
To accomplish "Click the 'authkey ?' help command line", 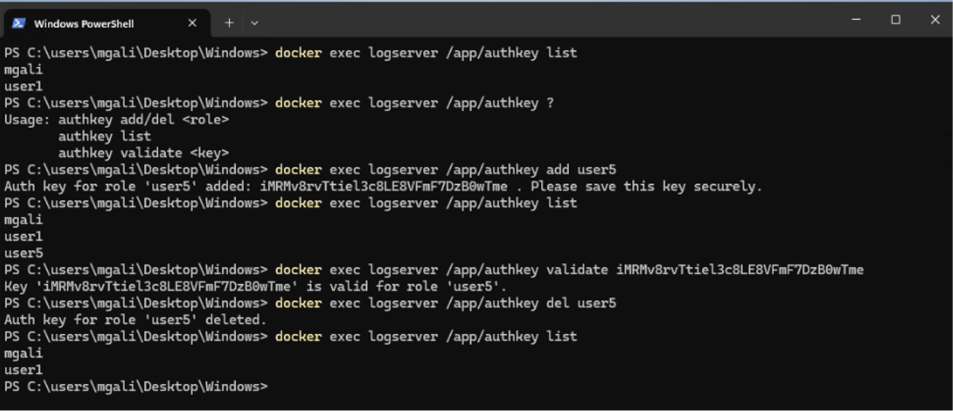I will (280, 103).
